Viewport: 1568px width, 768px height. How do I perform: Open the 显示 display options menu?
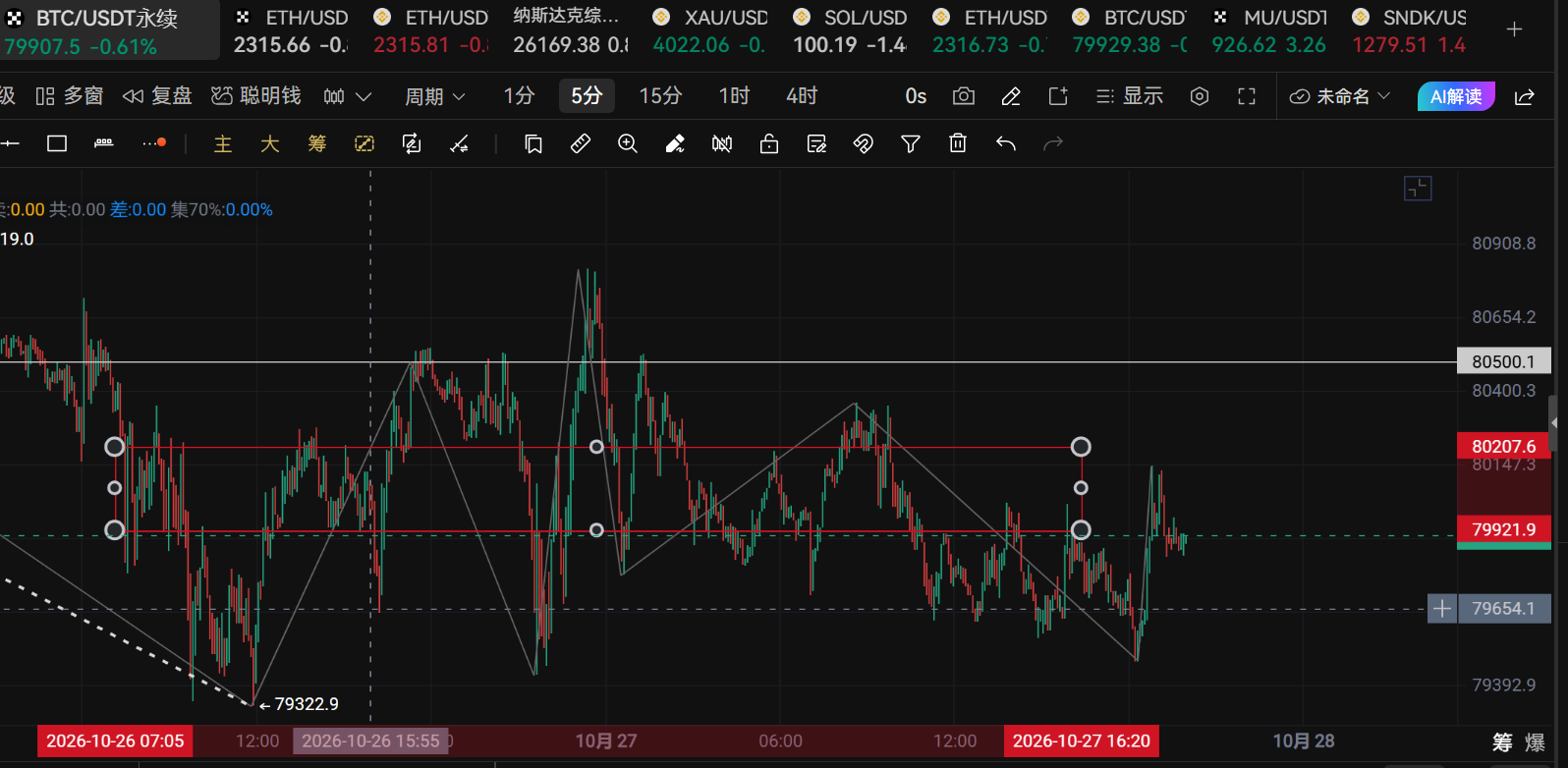(1130, 96)
